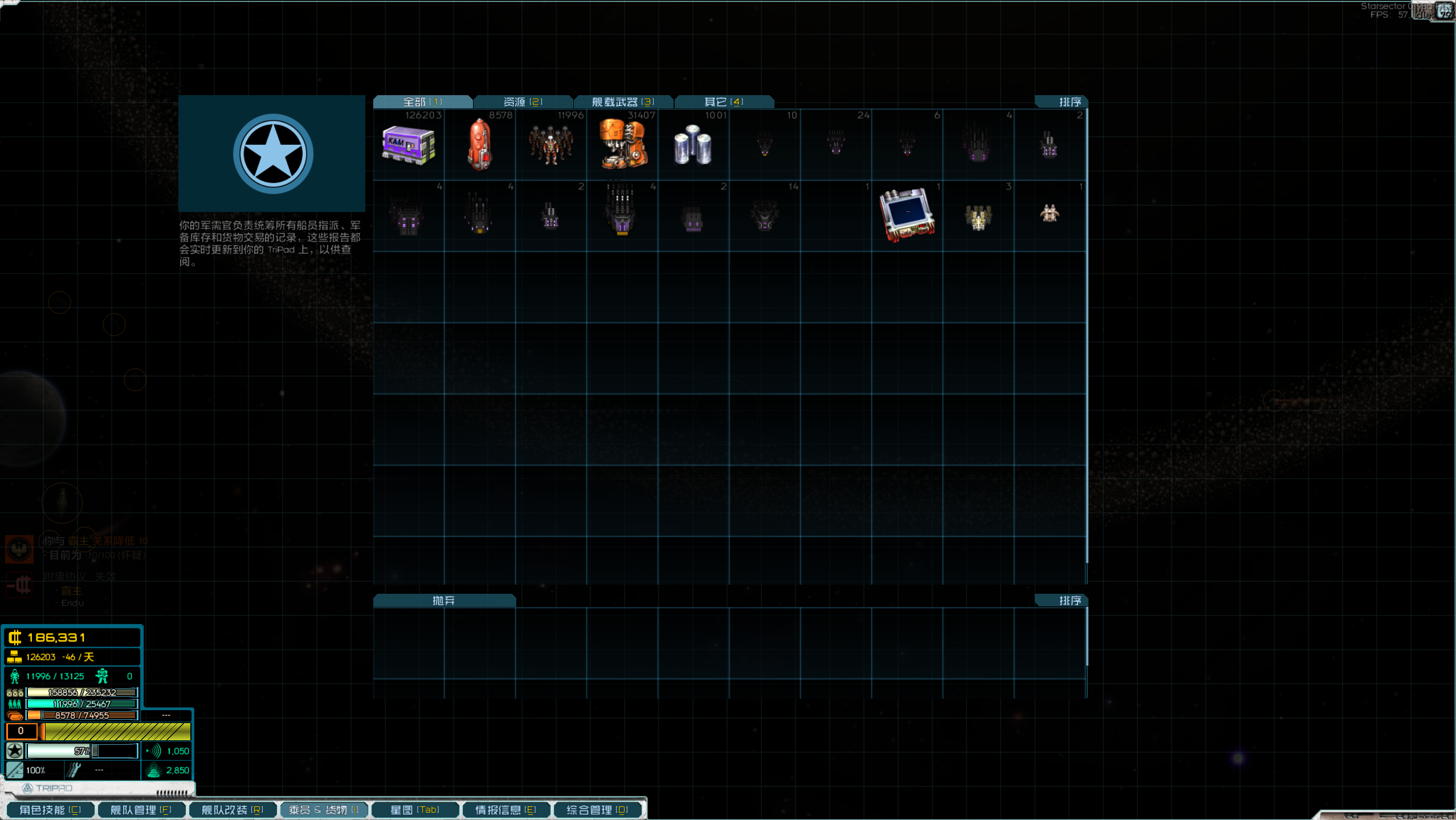
Task: Open 综合管理 [D] command screen
Action: [x=597, y=810]
